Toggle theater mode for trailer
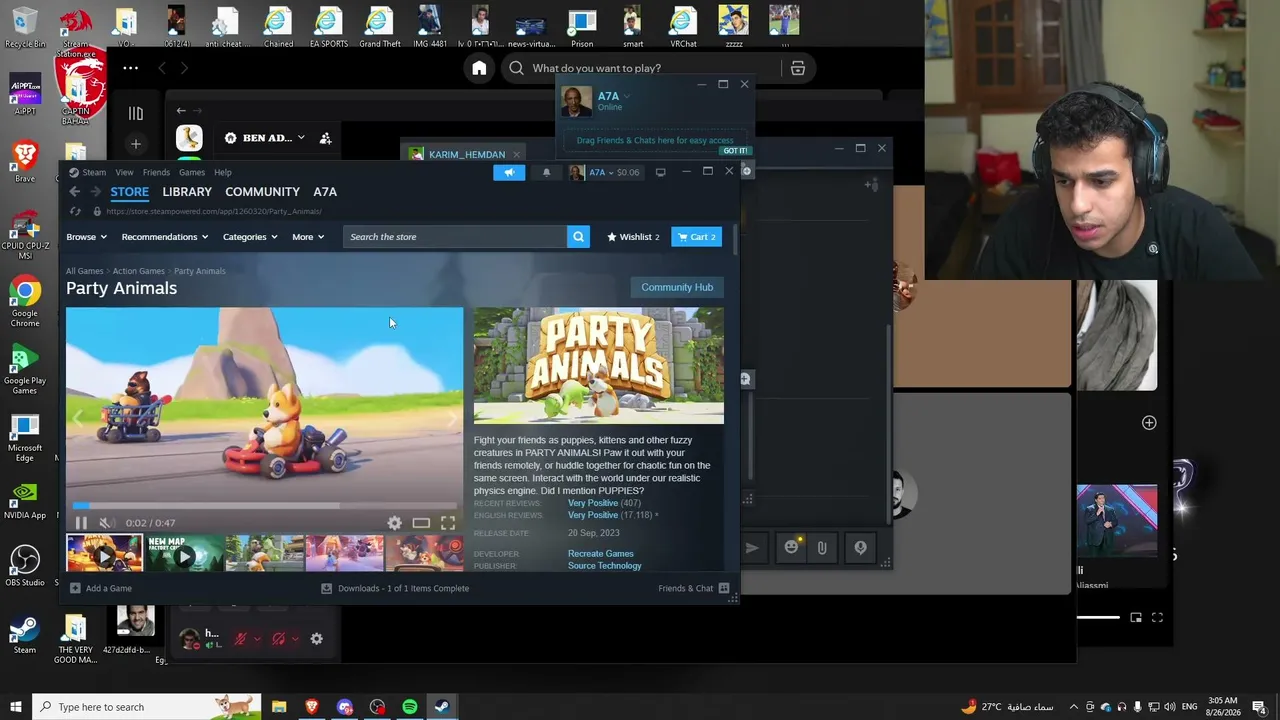1280x720 pixels. pyautogui.click(x=421, y=523)
